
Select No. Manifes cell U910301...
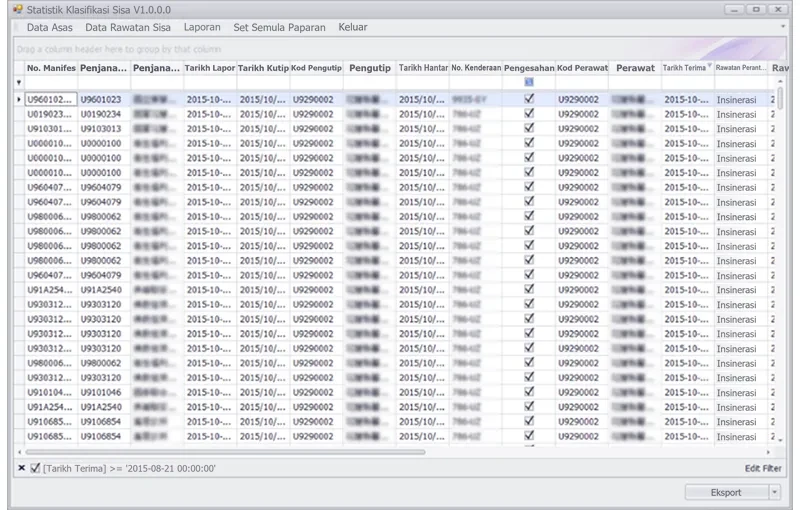tap(51, 129)
